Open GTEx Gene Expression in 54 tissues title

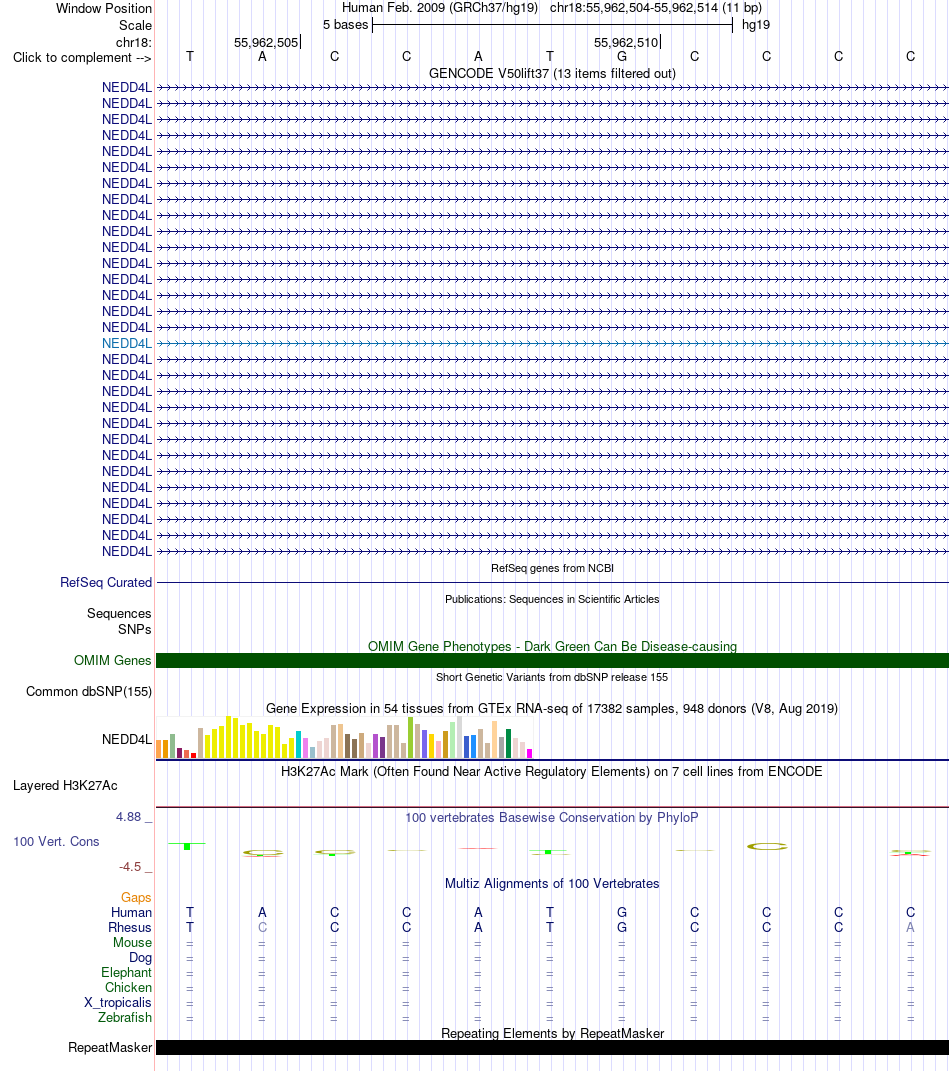[552, 708]
